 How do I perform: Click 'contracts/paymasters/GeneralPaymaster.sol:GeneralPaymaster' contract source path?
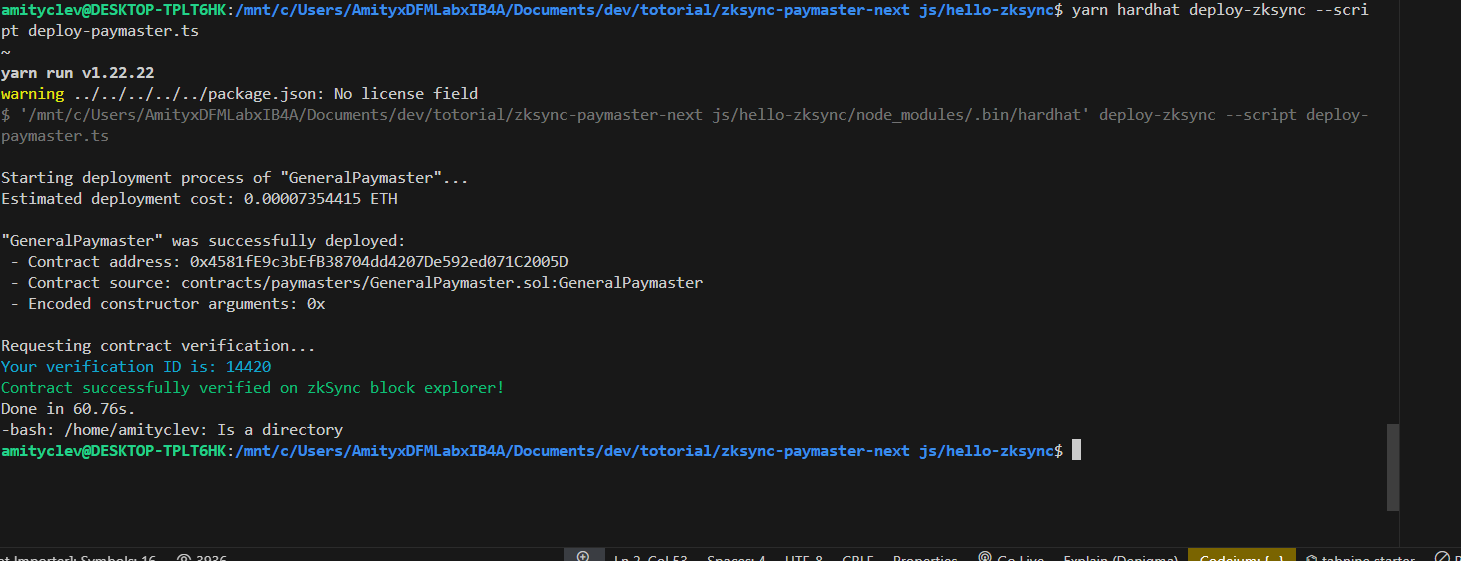[x=442, y=283]
